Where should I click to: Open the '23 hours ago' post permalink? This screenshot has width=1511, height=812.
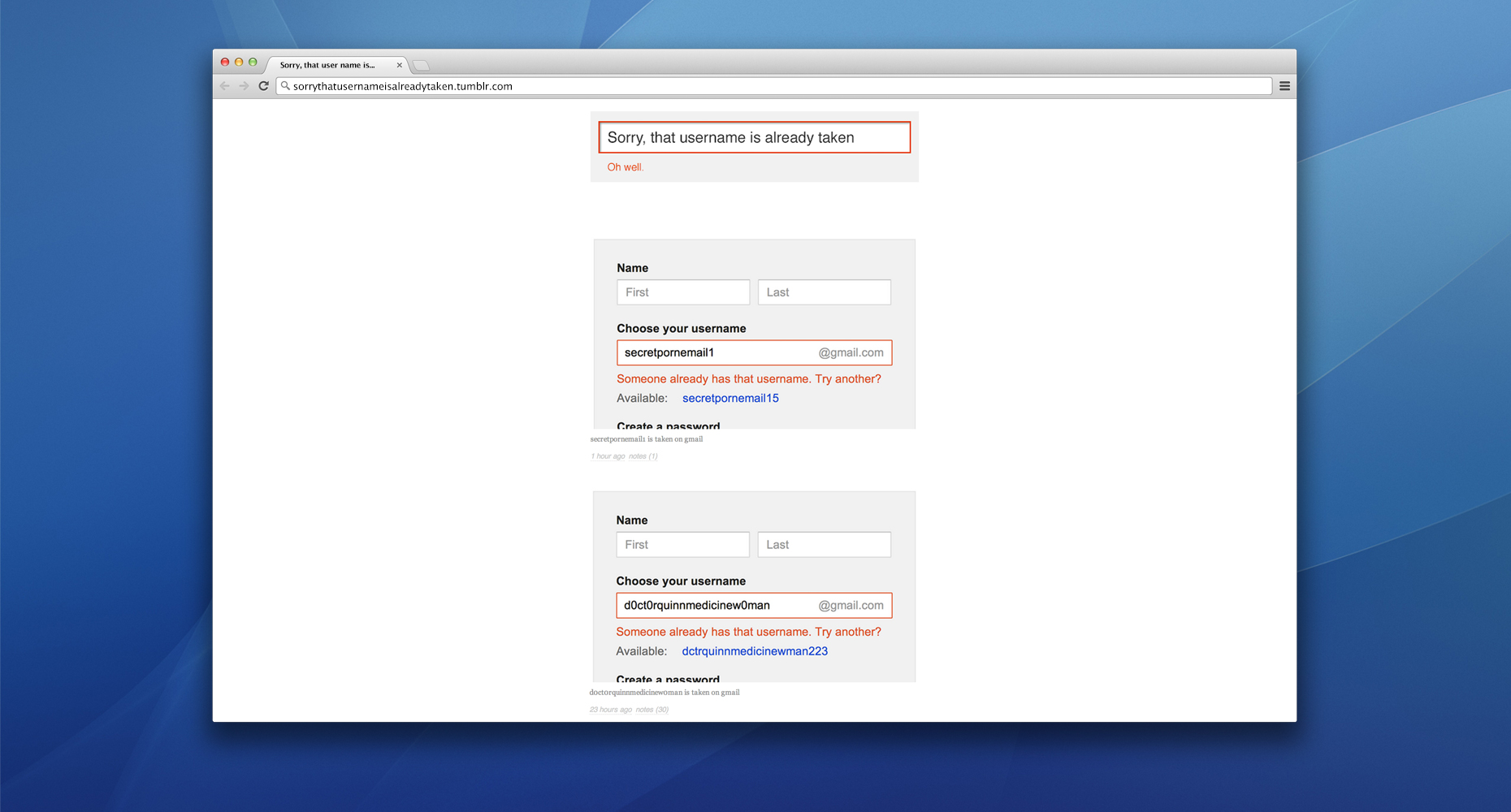coord(610,710)
